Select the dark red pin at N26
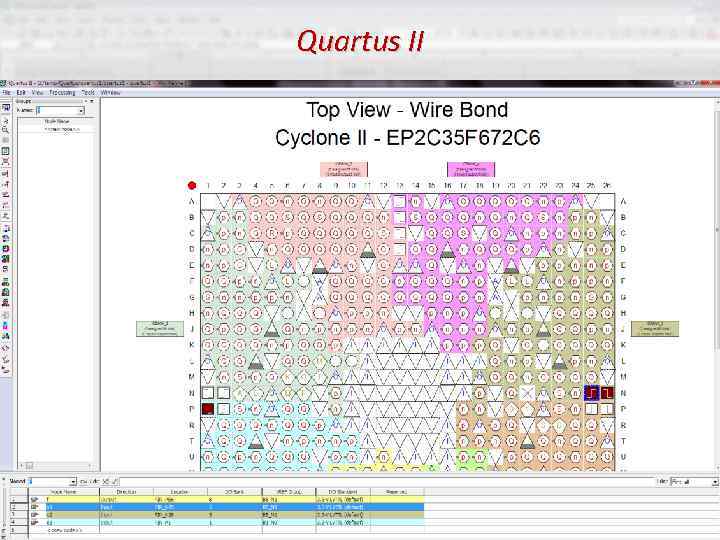 607,393
